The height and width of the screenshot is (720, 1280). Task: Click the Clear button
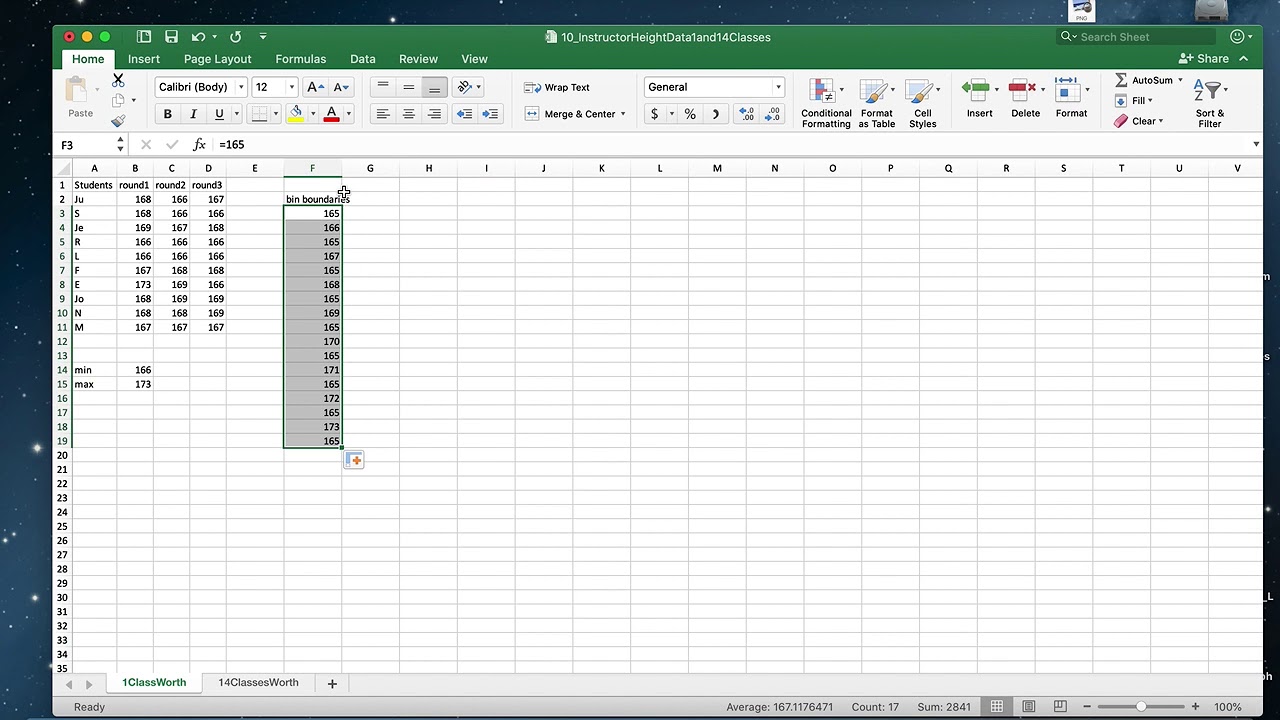coord(1138,121)
